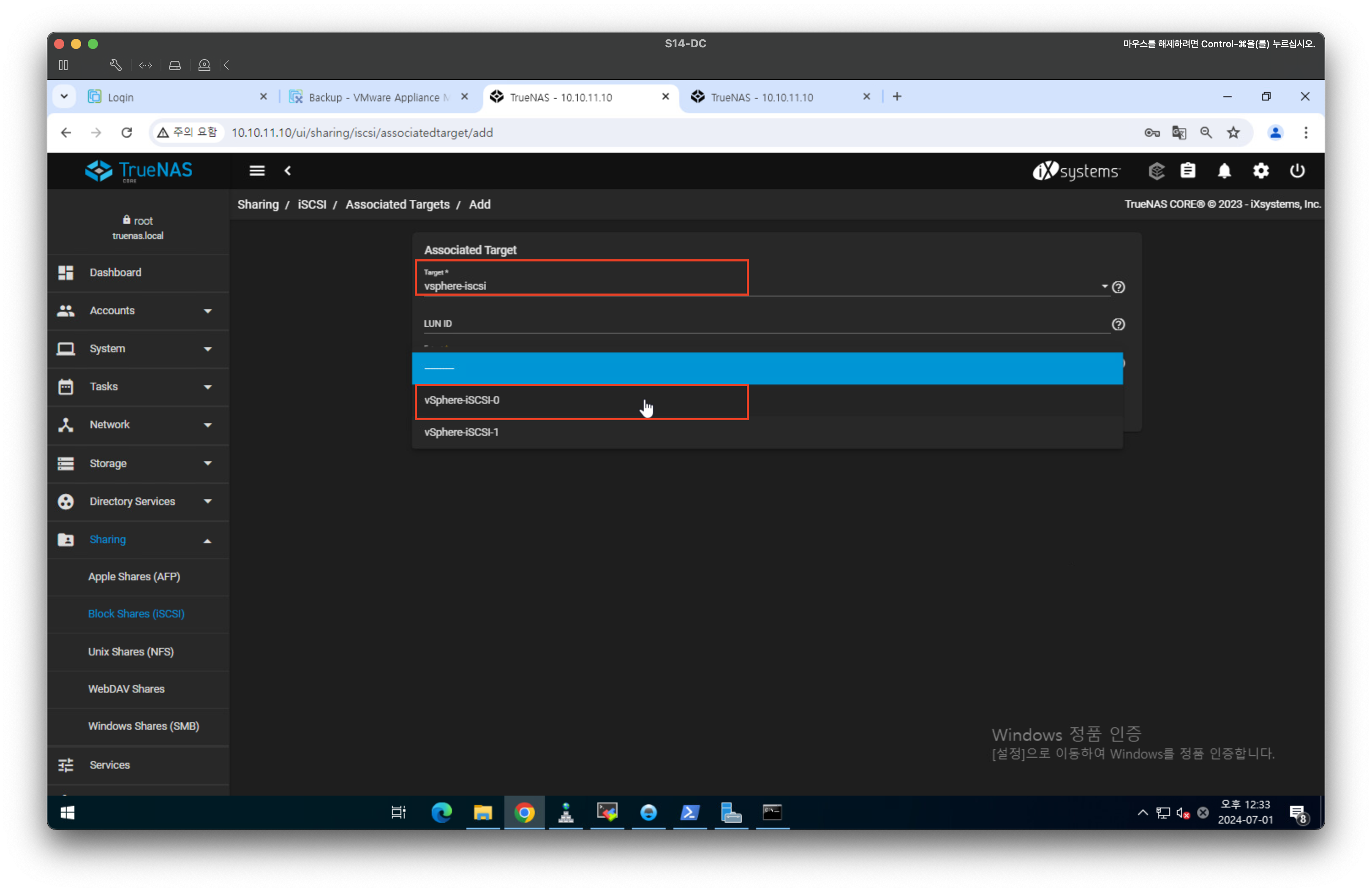Image resolution: width=1372 pixels, height=892 pixels.
Task: Select vSphere-iSCSI-0 from the dropdown list
Action: click(462, 400)
